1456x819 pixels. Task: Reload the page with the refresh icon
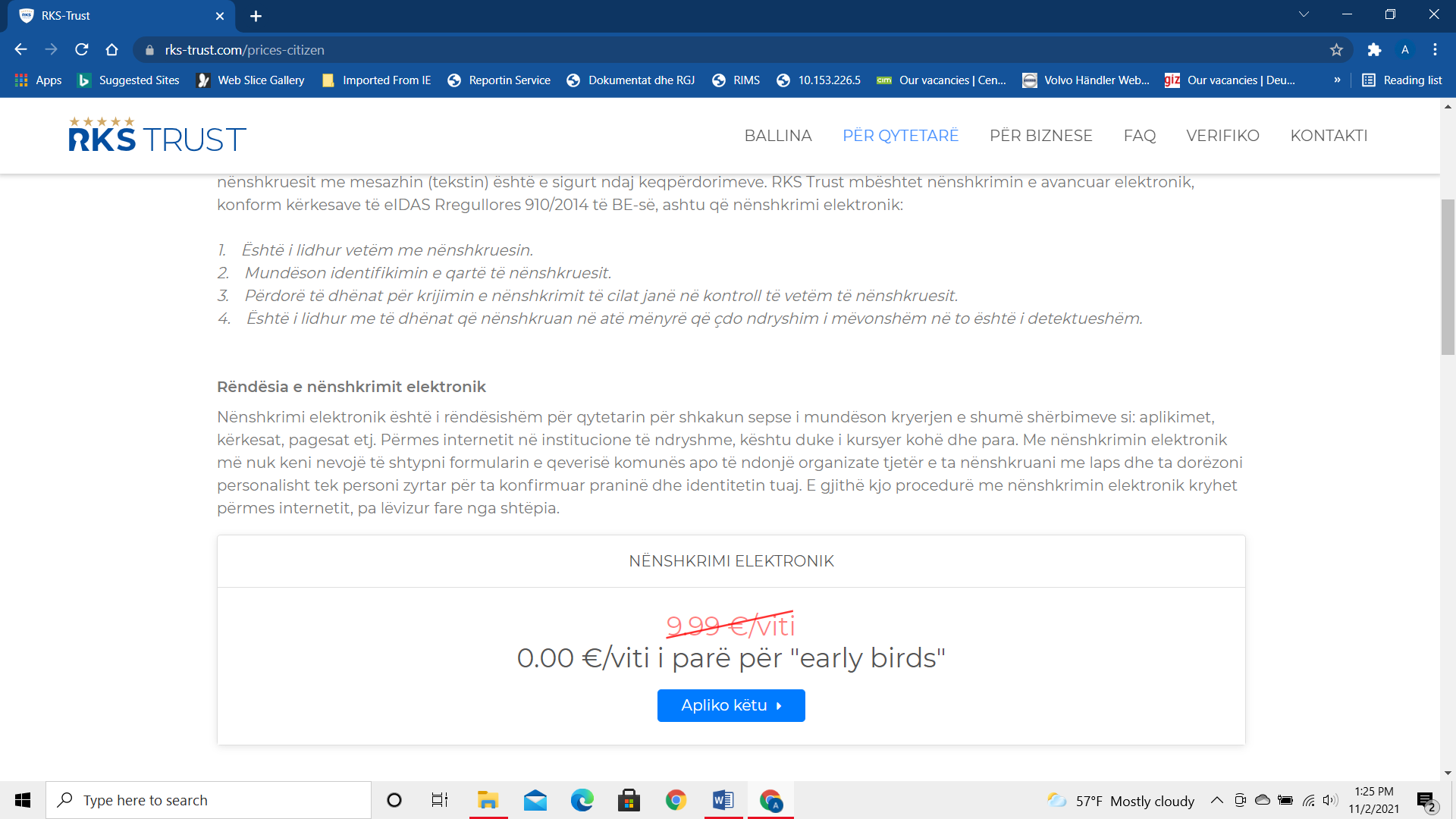pos(81,49)
